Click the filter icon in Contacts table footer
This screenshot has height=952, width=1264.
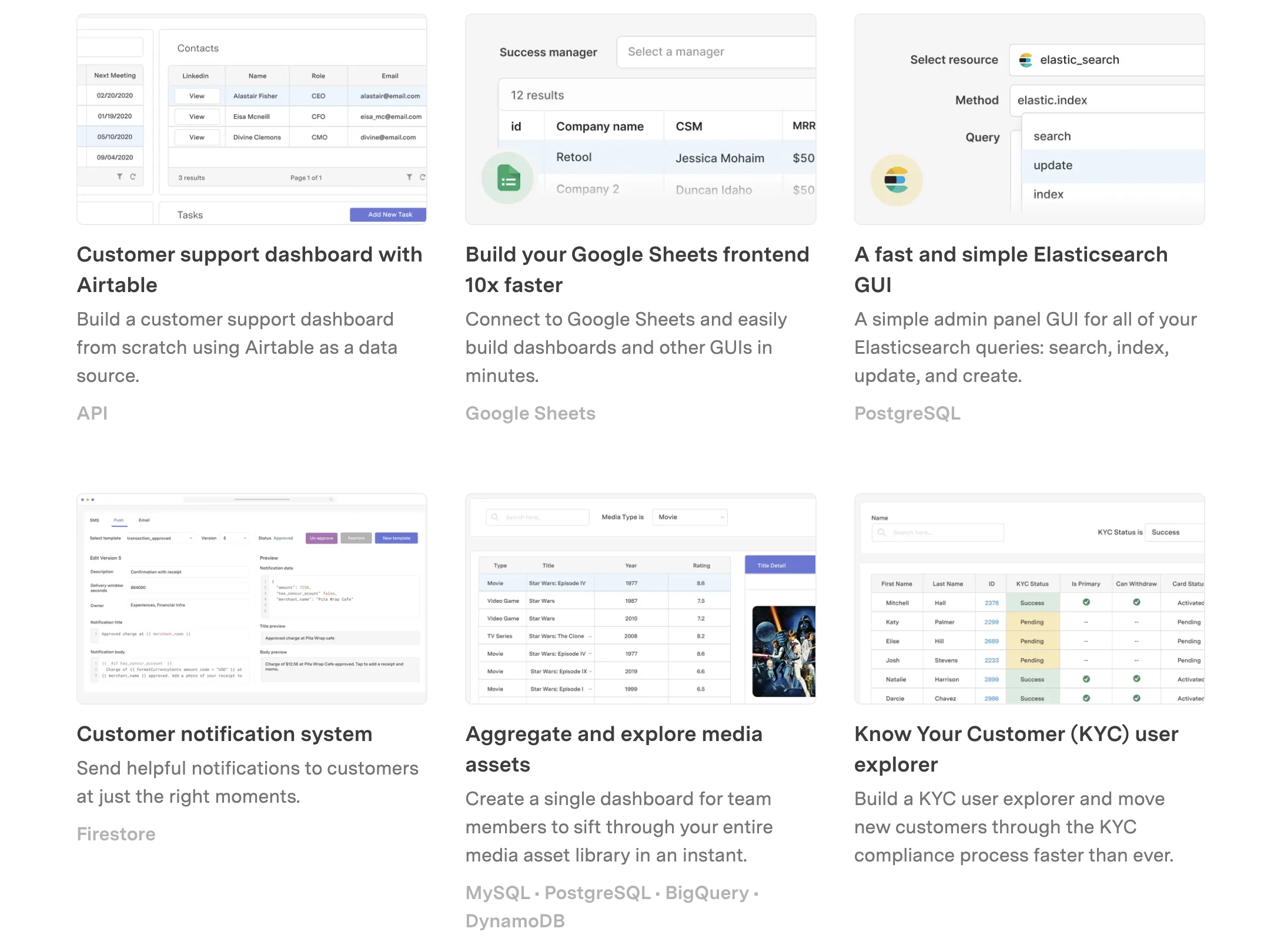click(409, 177)
